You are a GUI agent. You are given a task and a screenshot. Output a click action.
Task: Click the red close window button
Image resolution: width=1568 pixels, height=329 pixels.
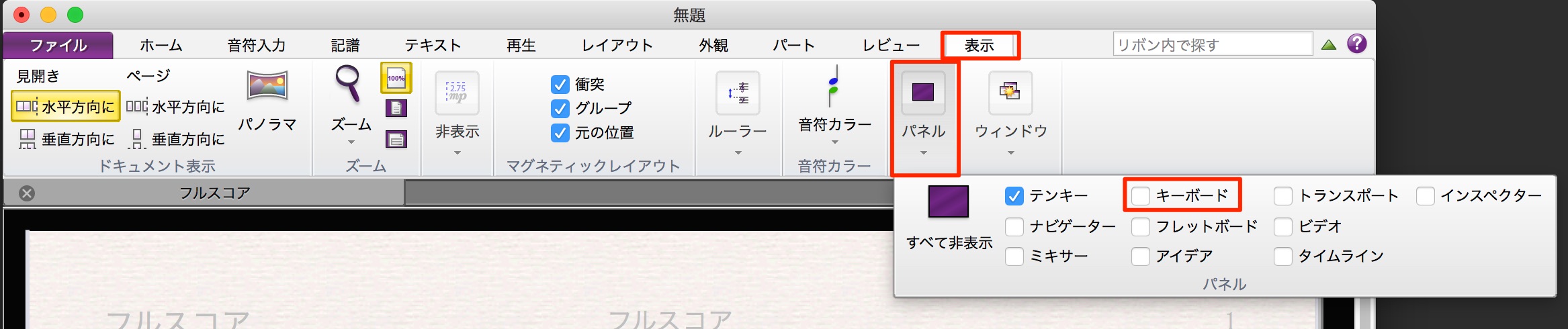21,15
